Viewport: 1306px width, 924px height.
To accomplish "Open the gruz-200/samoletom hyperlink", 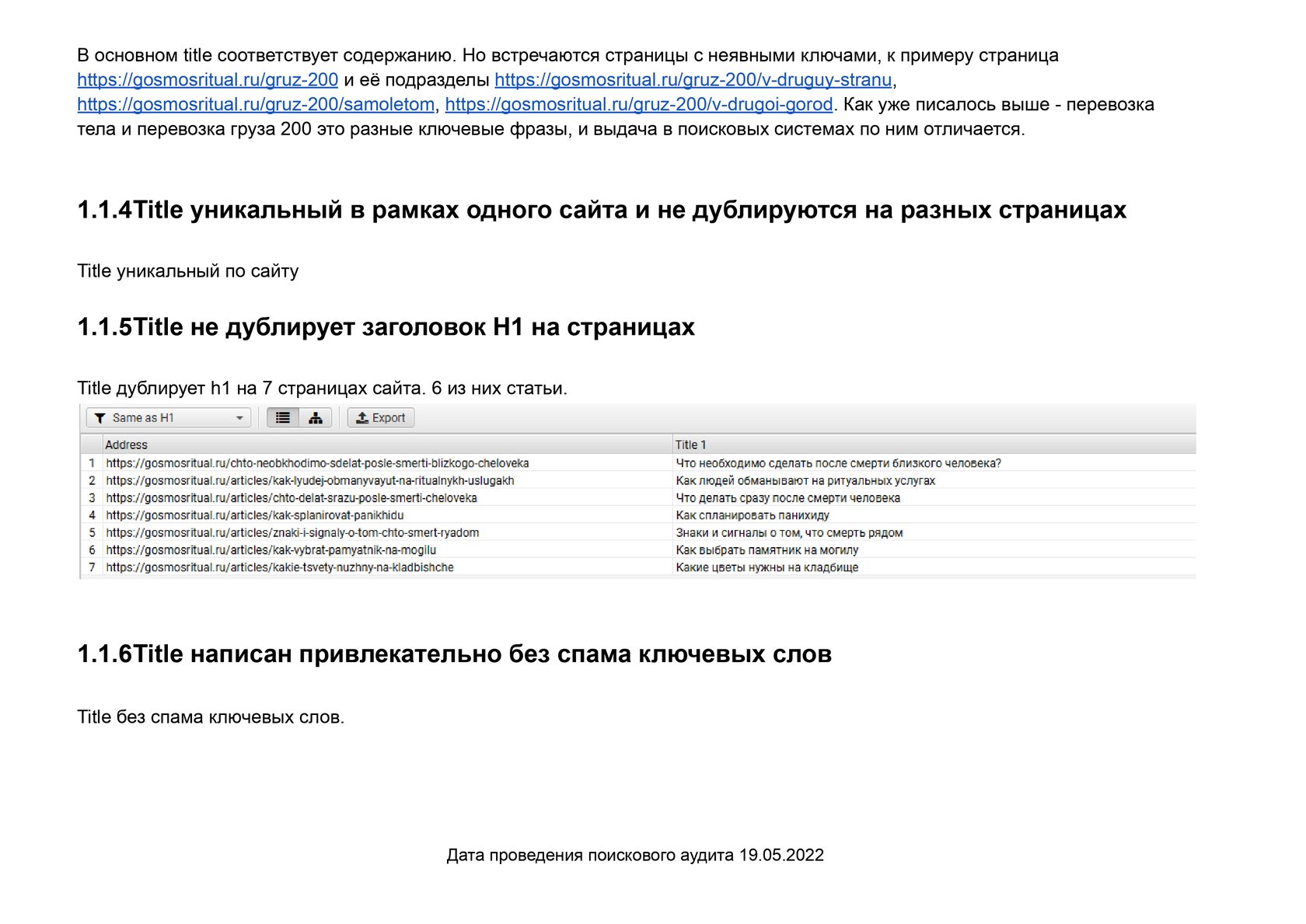I will point(256,105).
